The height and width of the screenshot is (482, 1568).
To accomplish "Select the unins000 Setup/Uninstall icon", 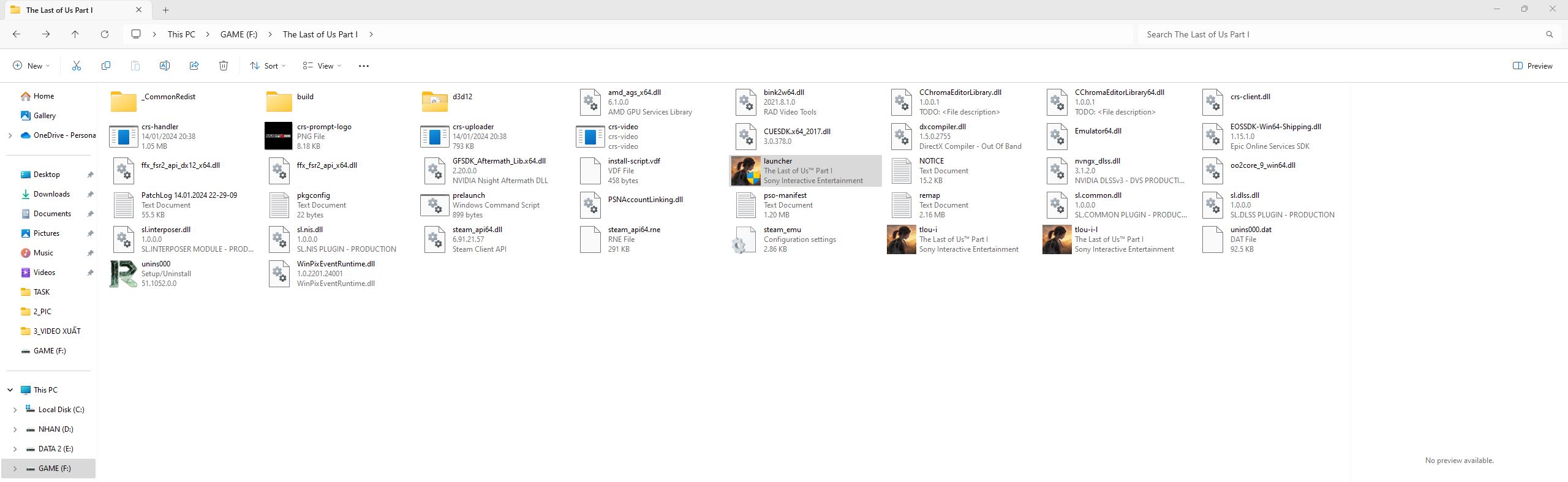I will click(x=123, y=274).
